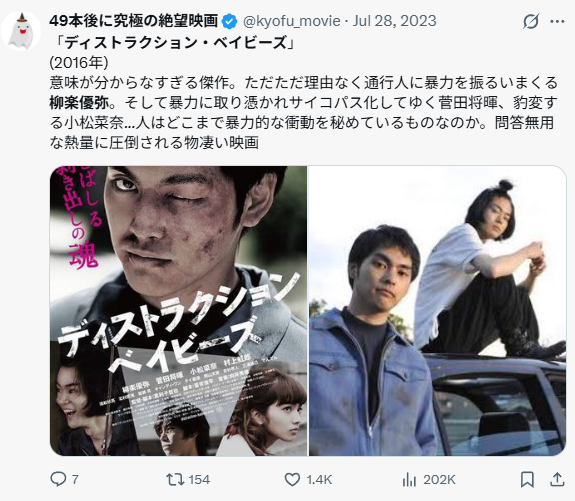This screenshot has width=575, height=501.
Task: Like the post with heart icon
Action: coord(292,479)
